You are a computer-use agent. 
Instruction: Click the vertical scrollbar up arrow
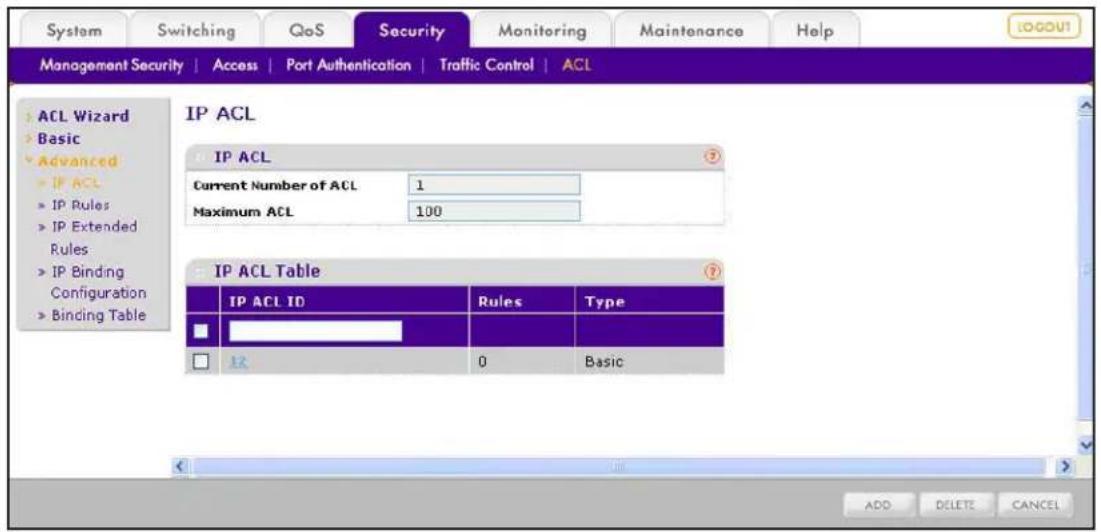pos(1087,105)
